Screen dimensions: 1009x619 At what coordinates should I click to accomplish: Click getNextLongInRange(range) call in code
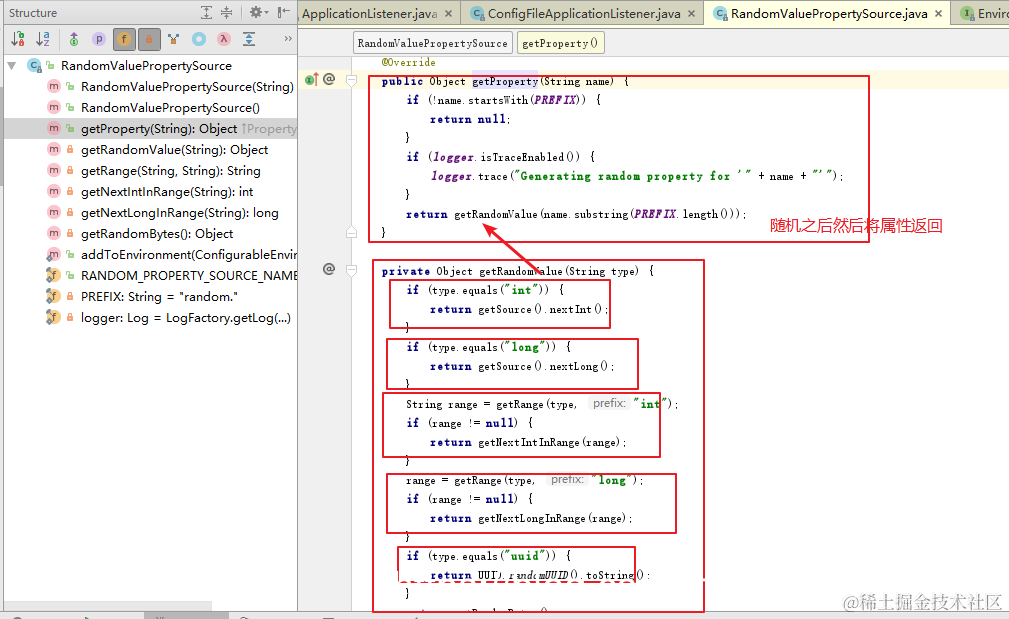coord(552,518)
